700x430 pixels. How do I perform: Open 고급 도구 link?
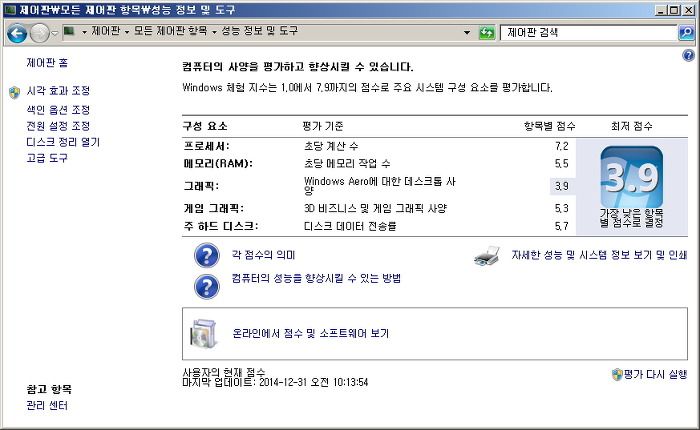47,158
